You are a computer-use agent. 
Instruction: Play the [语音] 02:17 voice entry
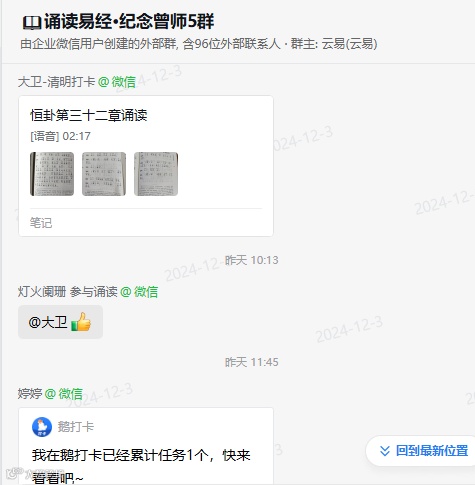60,136
